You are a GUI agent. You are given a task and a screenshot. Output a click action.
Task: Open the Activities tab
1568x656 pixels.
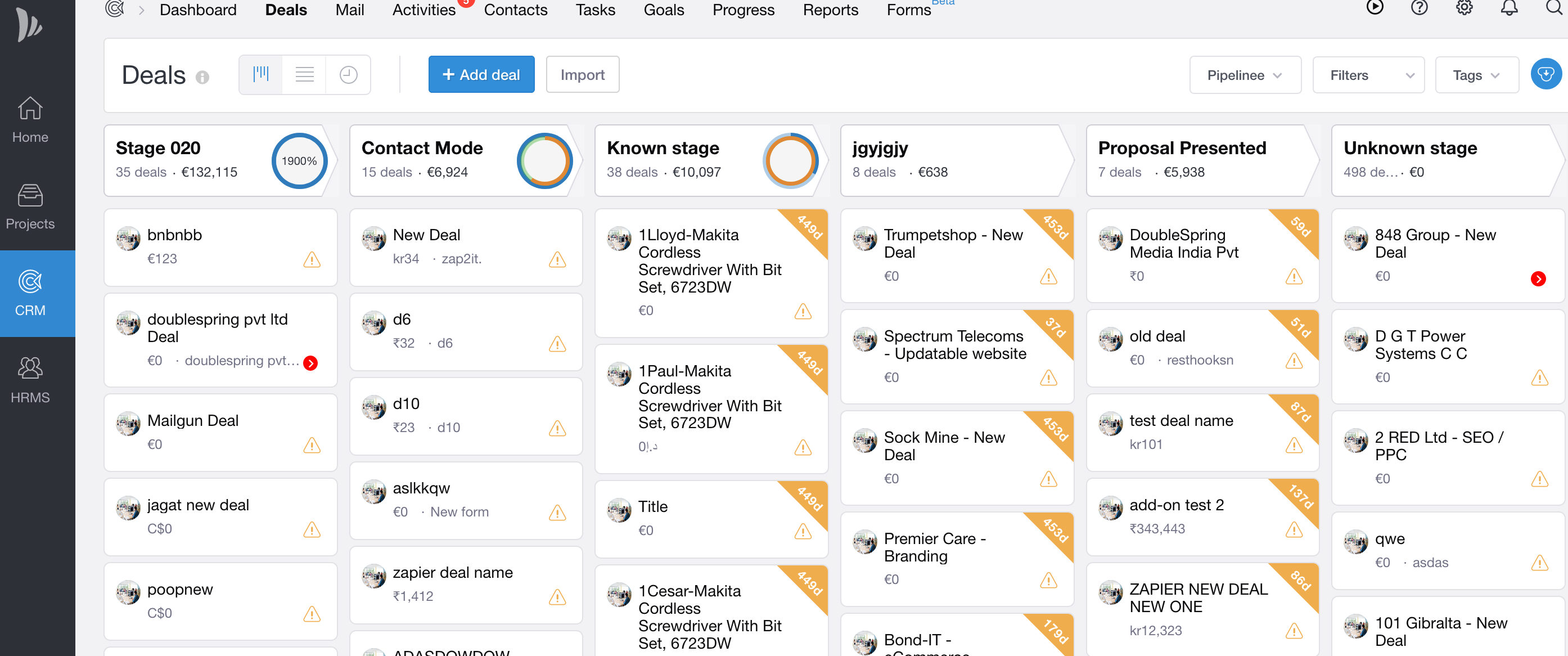[423, 10]
